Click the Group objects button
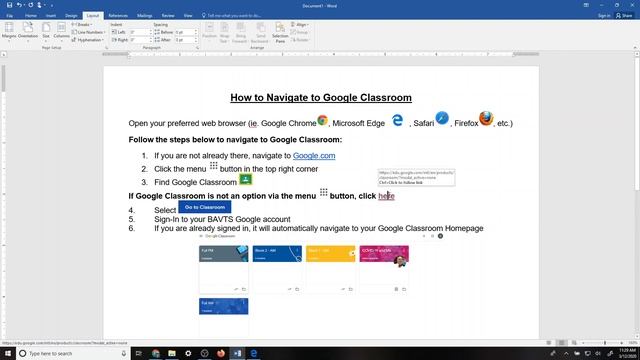The image size is (640, 360). click(x=300, y=32)
